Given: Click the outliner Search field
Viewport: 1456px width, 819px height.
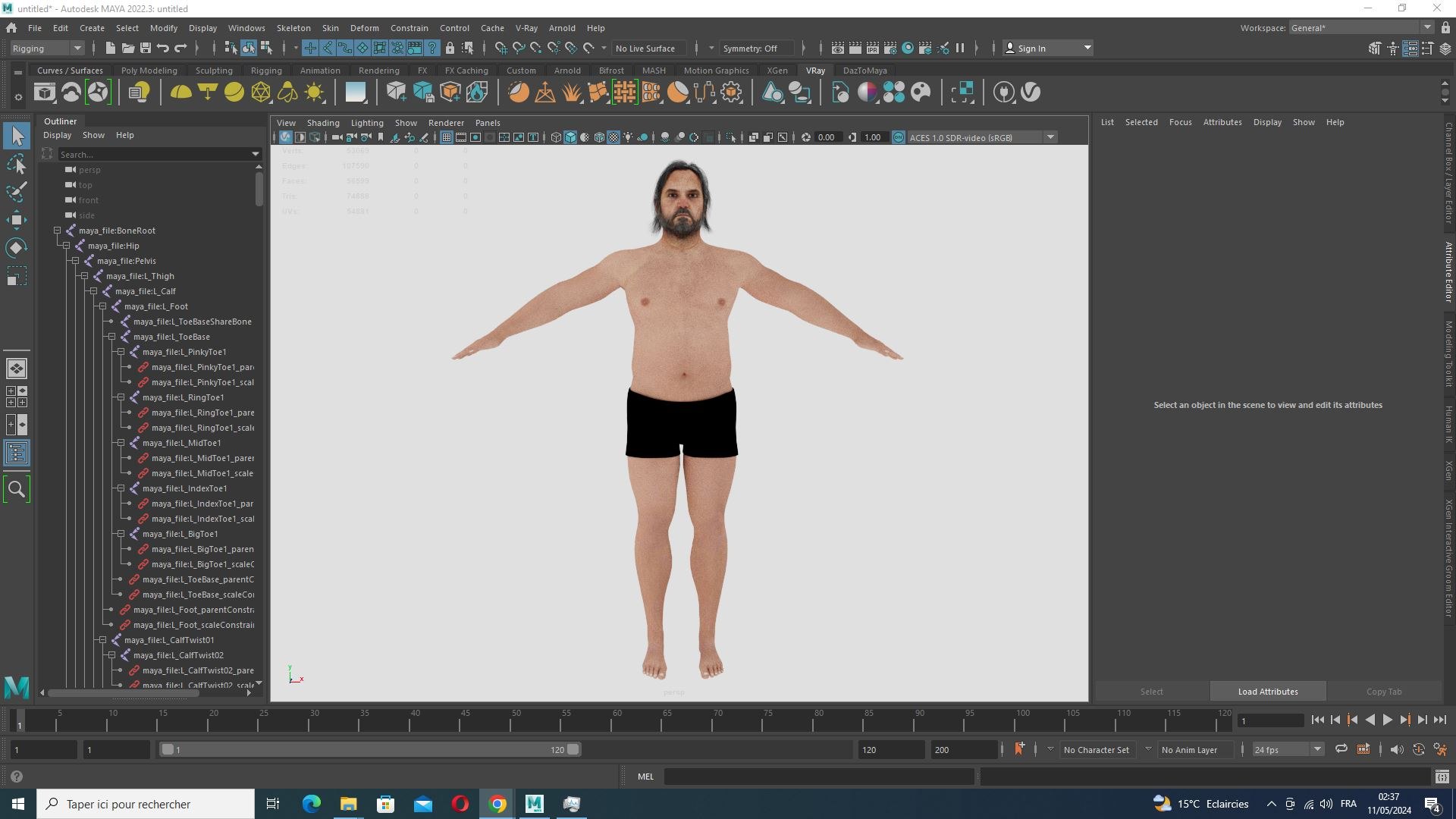Looking at the screenshot, I should coord(154,154).
